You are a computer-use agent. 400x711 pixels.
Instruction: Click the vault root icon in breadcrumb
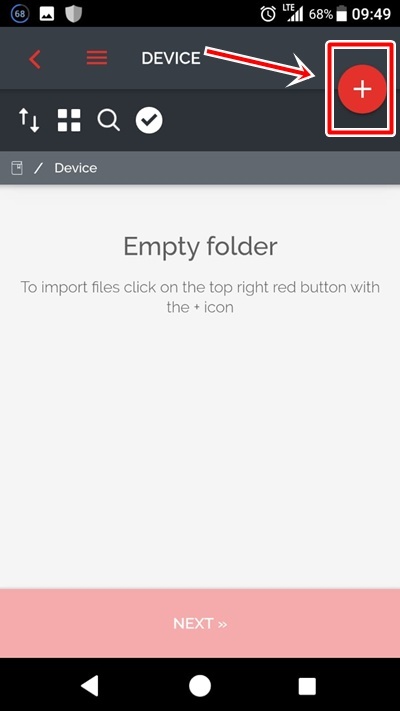pos(17,168)
